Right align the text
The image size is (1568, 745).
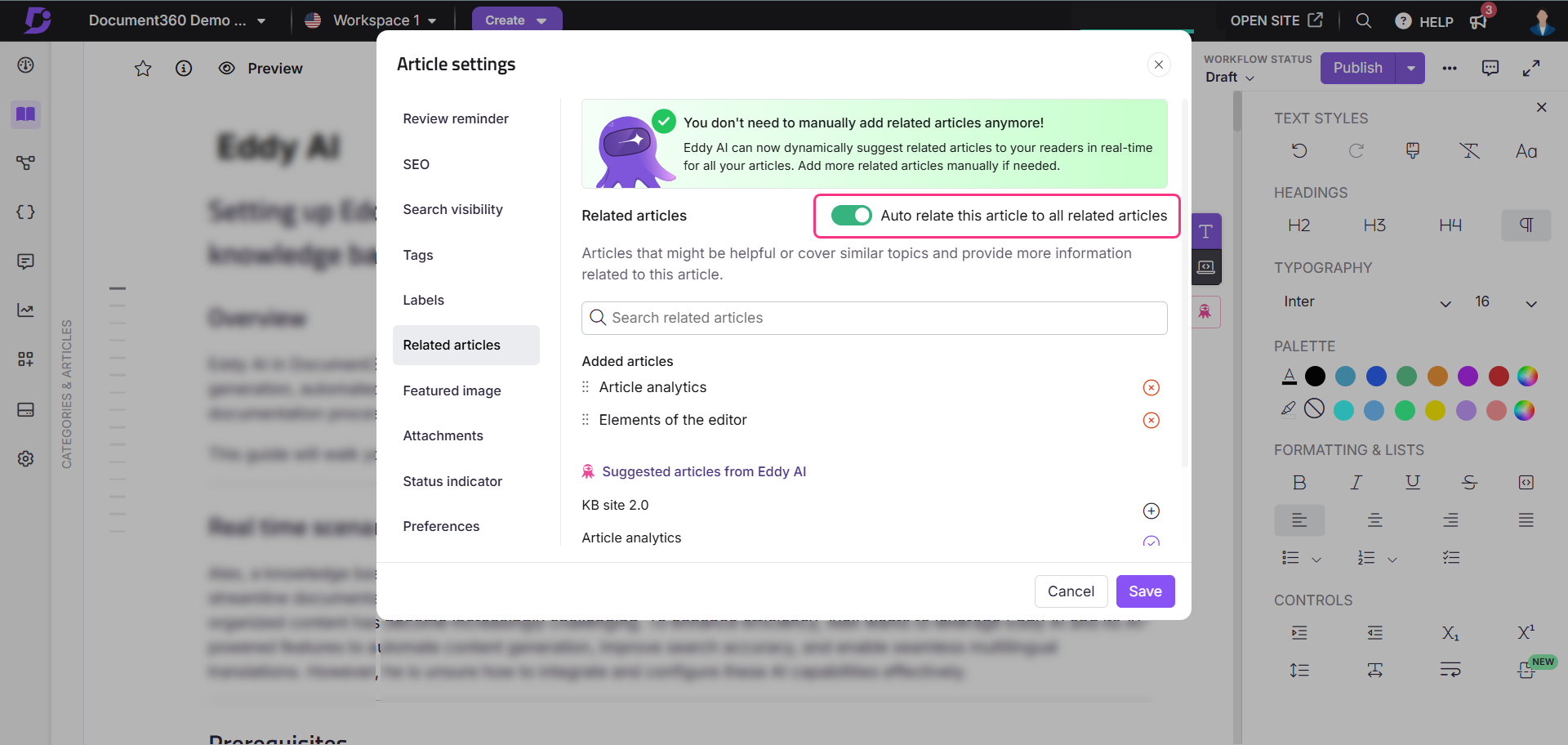tap(1450, 520)
